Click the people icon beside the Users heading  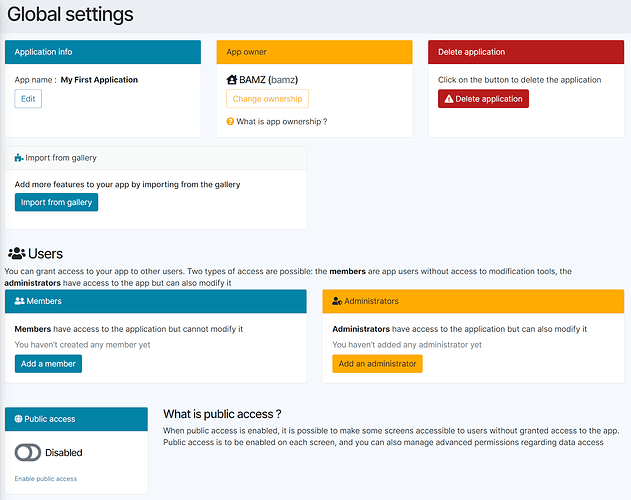coord(16,254)
